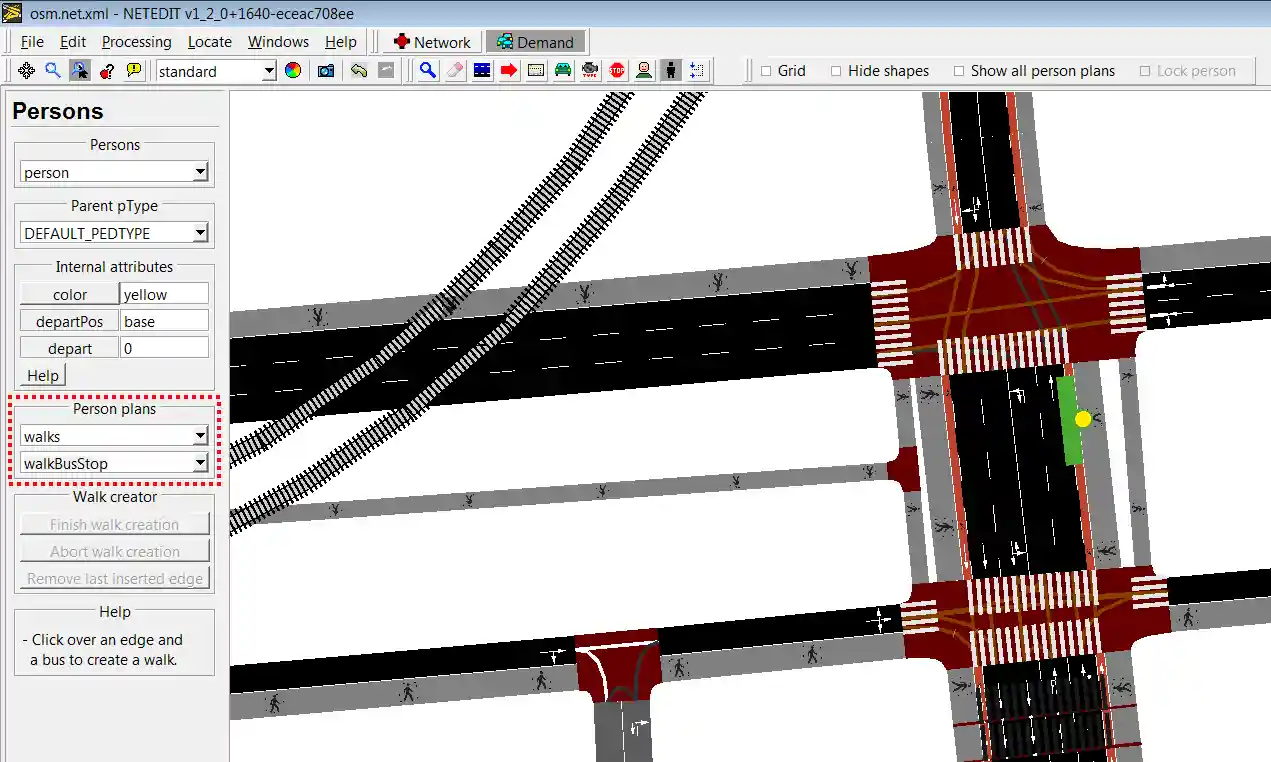Image resolution: width=1271 pixels, height=762 pixels.
Task: Open the Parent pType DEFAULT_PEDTYPE dropdown
Action: coord(200,233)
